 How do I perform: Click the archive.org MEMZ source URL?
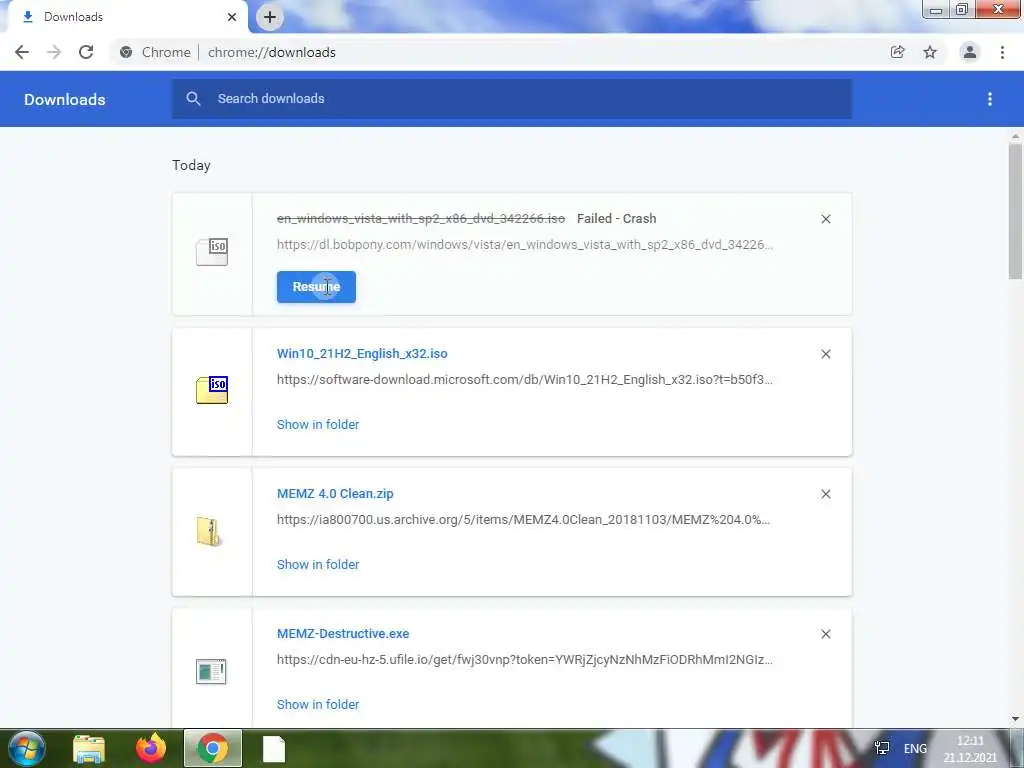pyautogui.click(x=523, y=520)
